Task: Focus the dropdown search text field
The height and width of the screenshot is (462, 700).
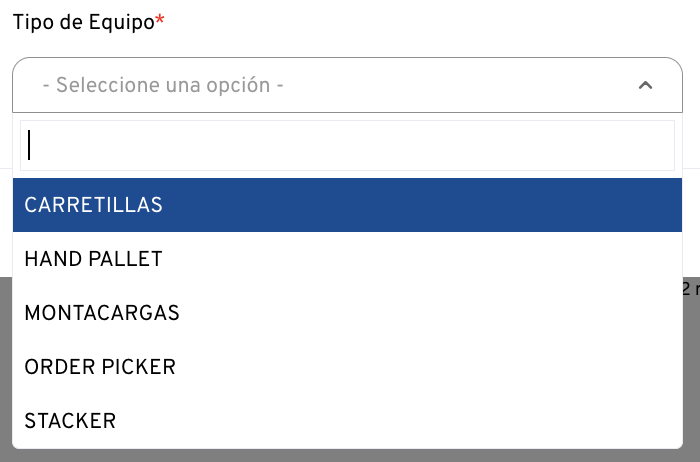Action: click(347, 146)
